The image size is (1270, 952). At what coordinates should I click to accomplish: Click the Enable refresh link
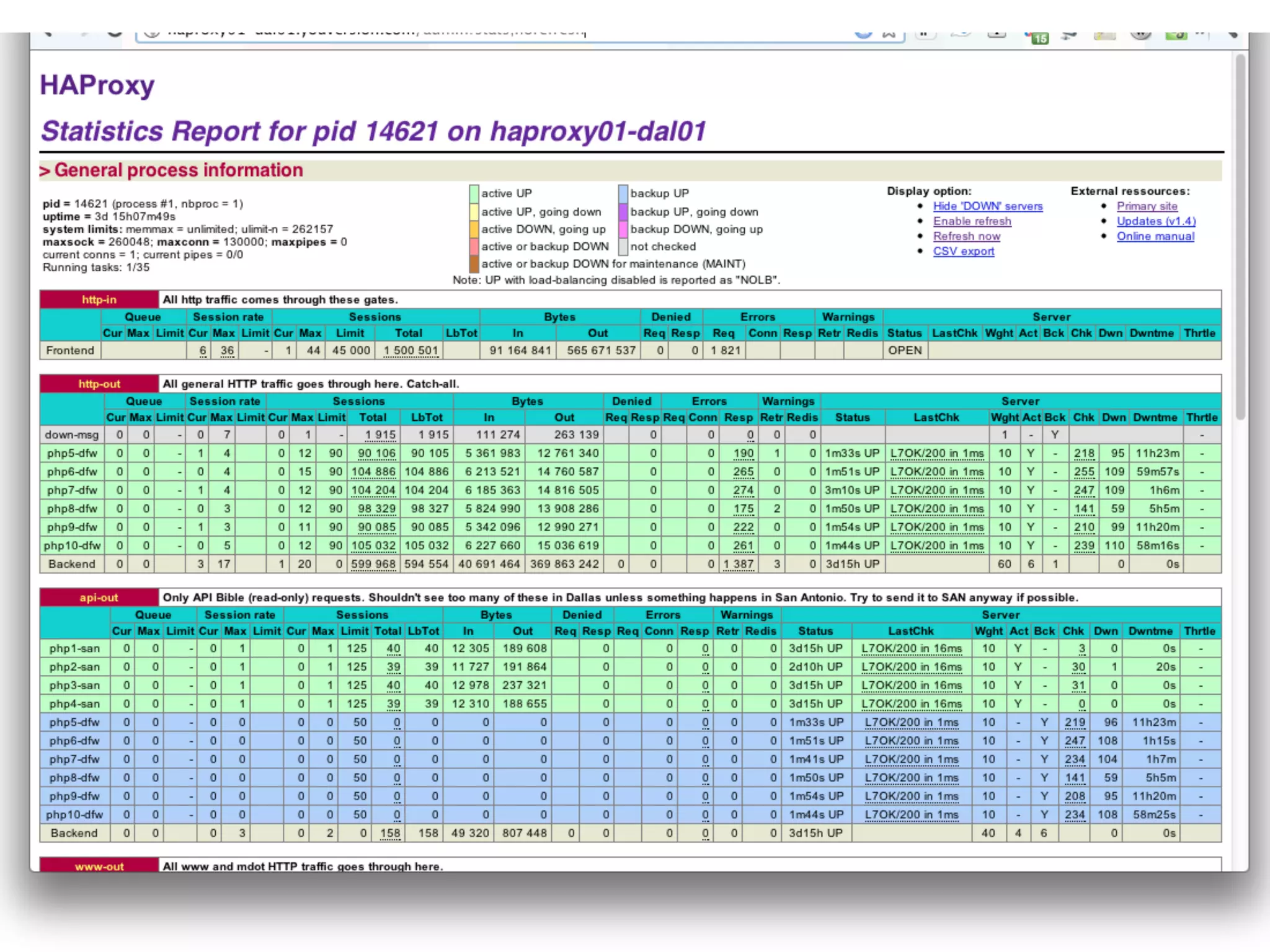(x=972, y=221)
